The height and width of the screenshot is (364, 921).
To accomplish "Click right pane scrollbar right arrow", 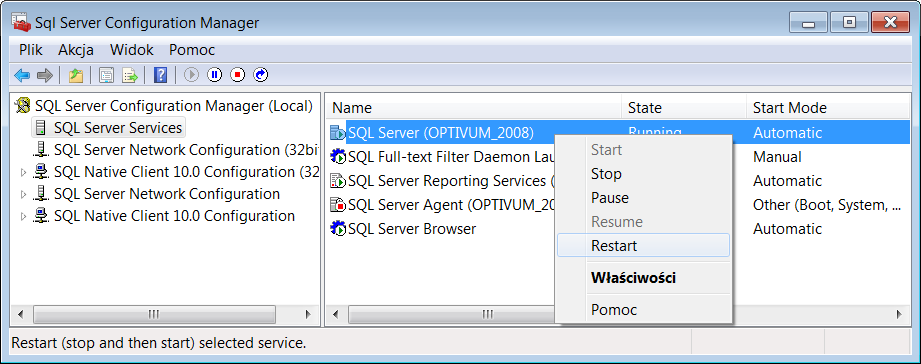I will (x=899, y=315).
